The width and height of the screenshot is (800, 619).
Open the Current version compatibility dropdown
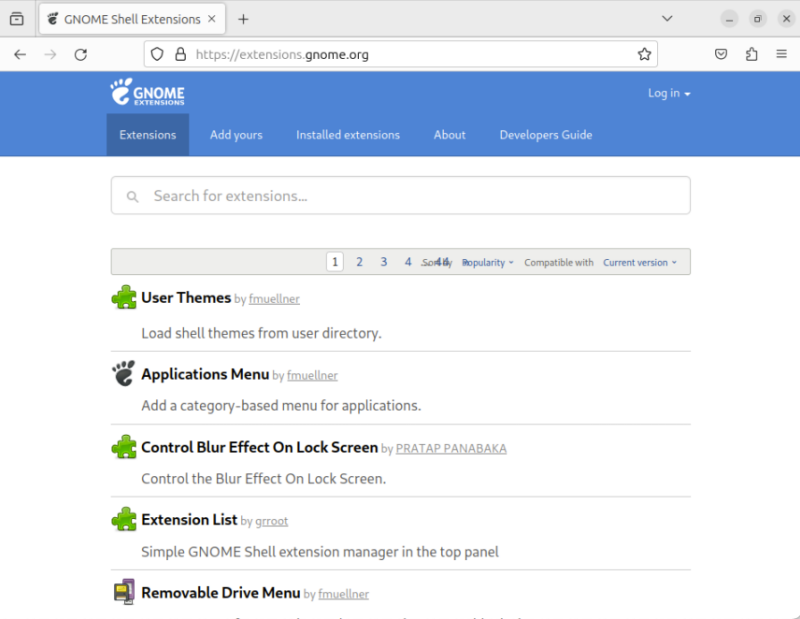point(641,262)
